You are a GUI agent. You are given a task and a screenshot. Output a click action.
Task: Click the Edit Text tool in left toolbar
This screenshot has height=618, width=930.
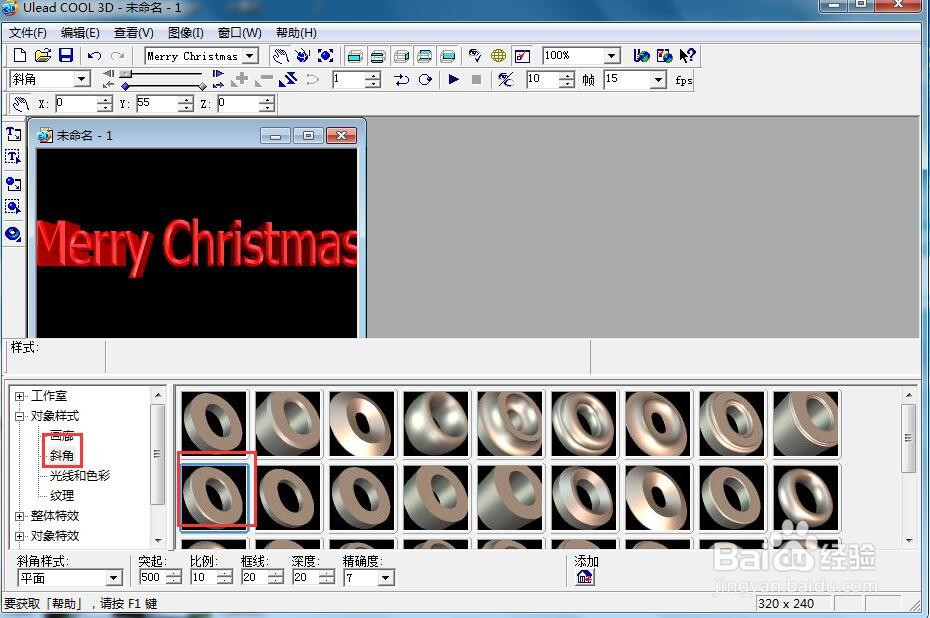click(13, 157)
